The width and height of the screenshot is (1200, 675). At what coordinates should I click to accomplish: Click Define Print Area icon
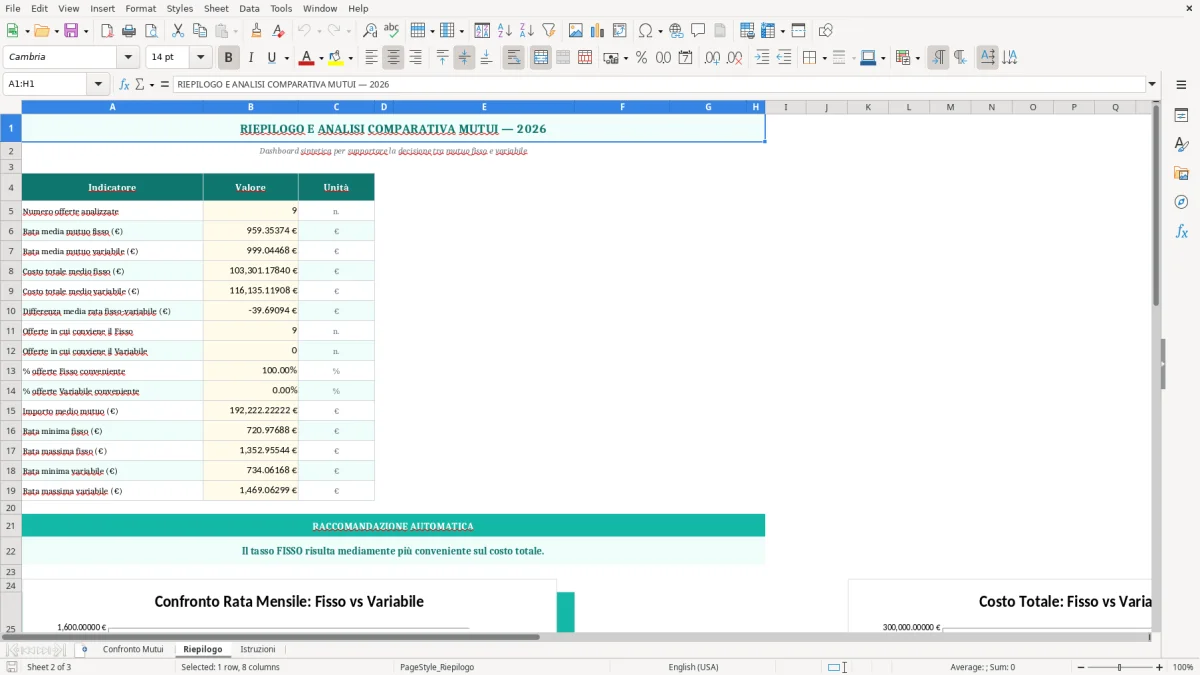[747, 31]
